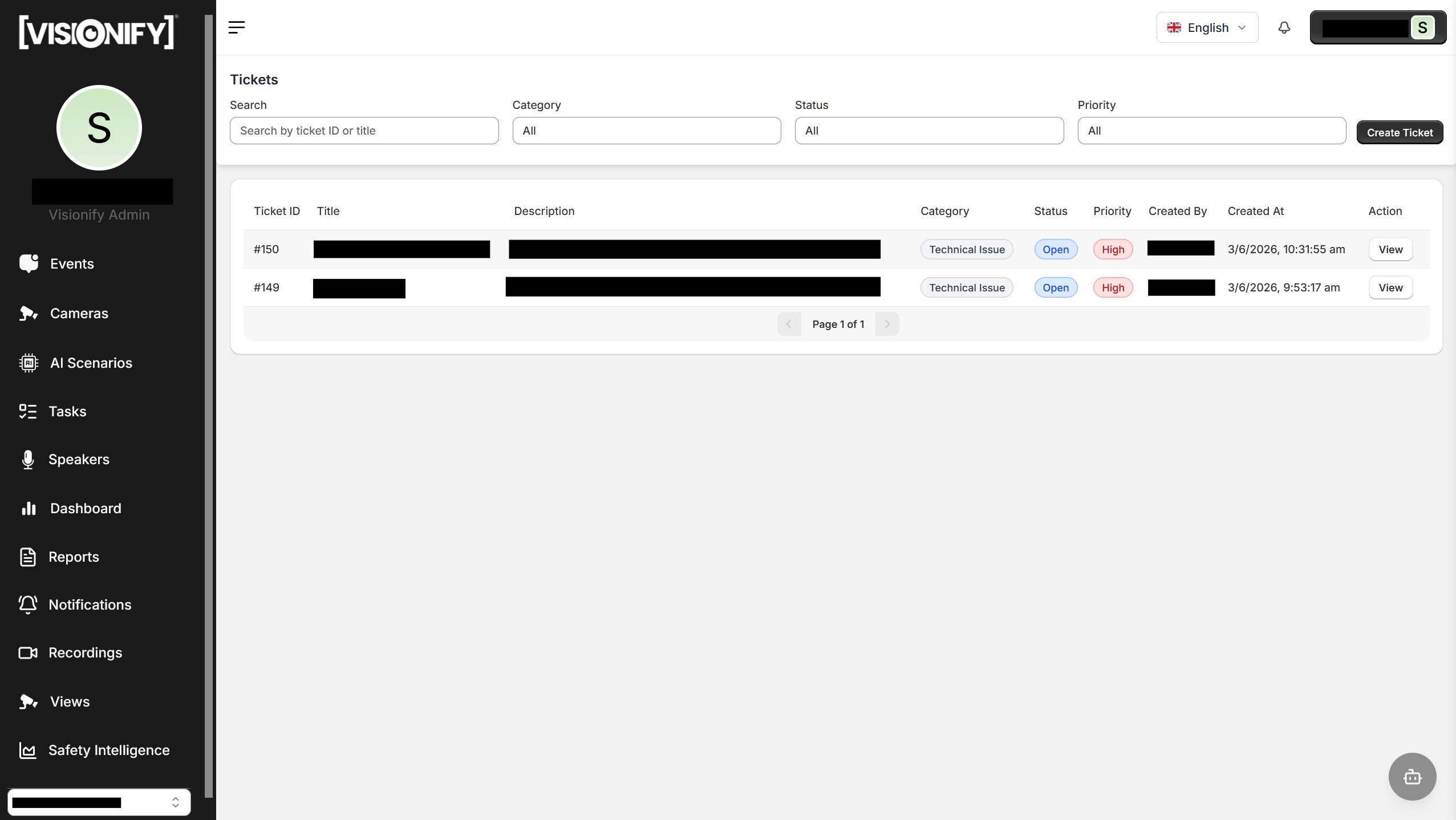Viewport: 1456px width, 820px height.
Task: Click Technical Issue badge on ticket #149
Action: coord(967,287)
